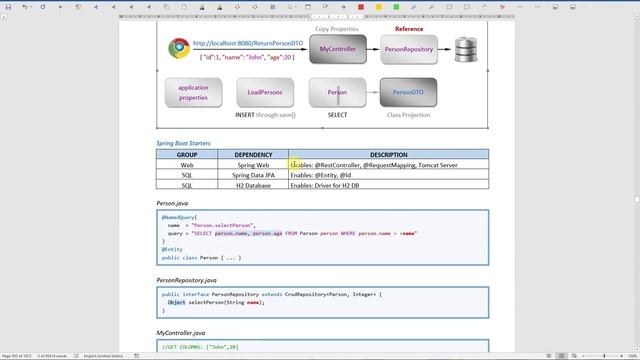This screenshot has height=360, width=640.
Task: Click the 'Spring Data JPA' table cell
Action: [x=253, y=175]
